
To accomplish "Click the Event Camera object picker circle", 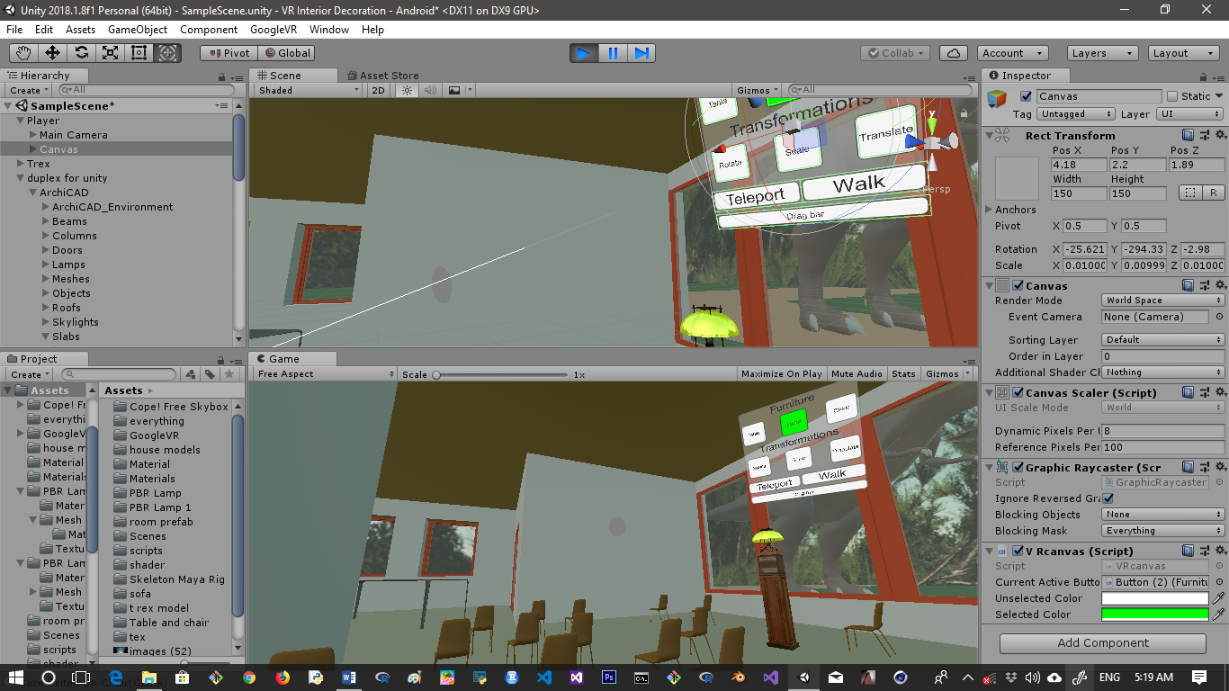I will [1219, 317].
